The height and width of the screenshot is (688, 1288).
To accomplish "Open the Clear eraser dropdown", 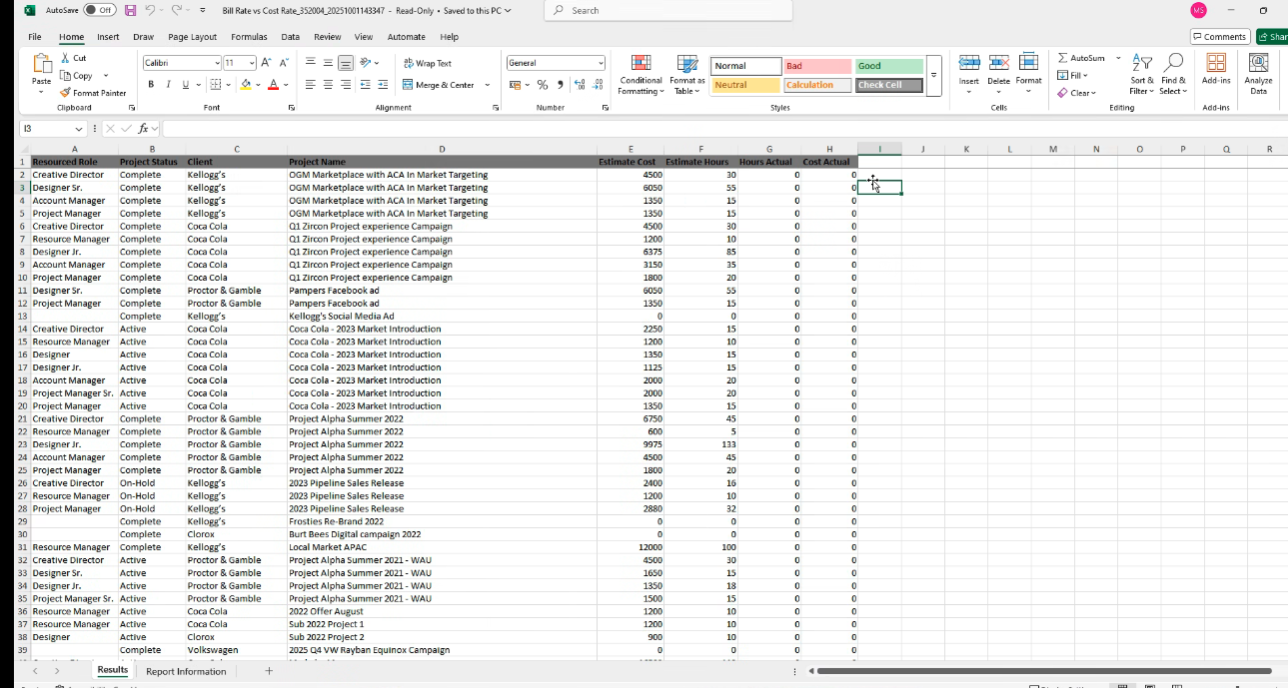I will [x=1077, y=93].
